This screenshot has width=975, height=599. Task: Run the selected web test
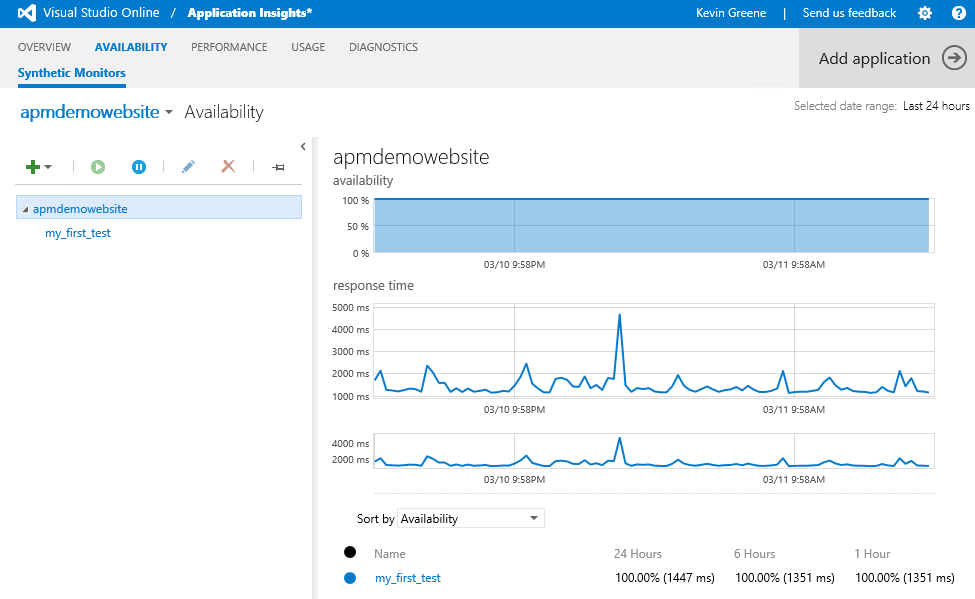[x=97, y=166]
